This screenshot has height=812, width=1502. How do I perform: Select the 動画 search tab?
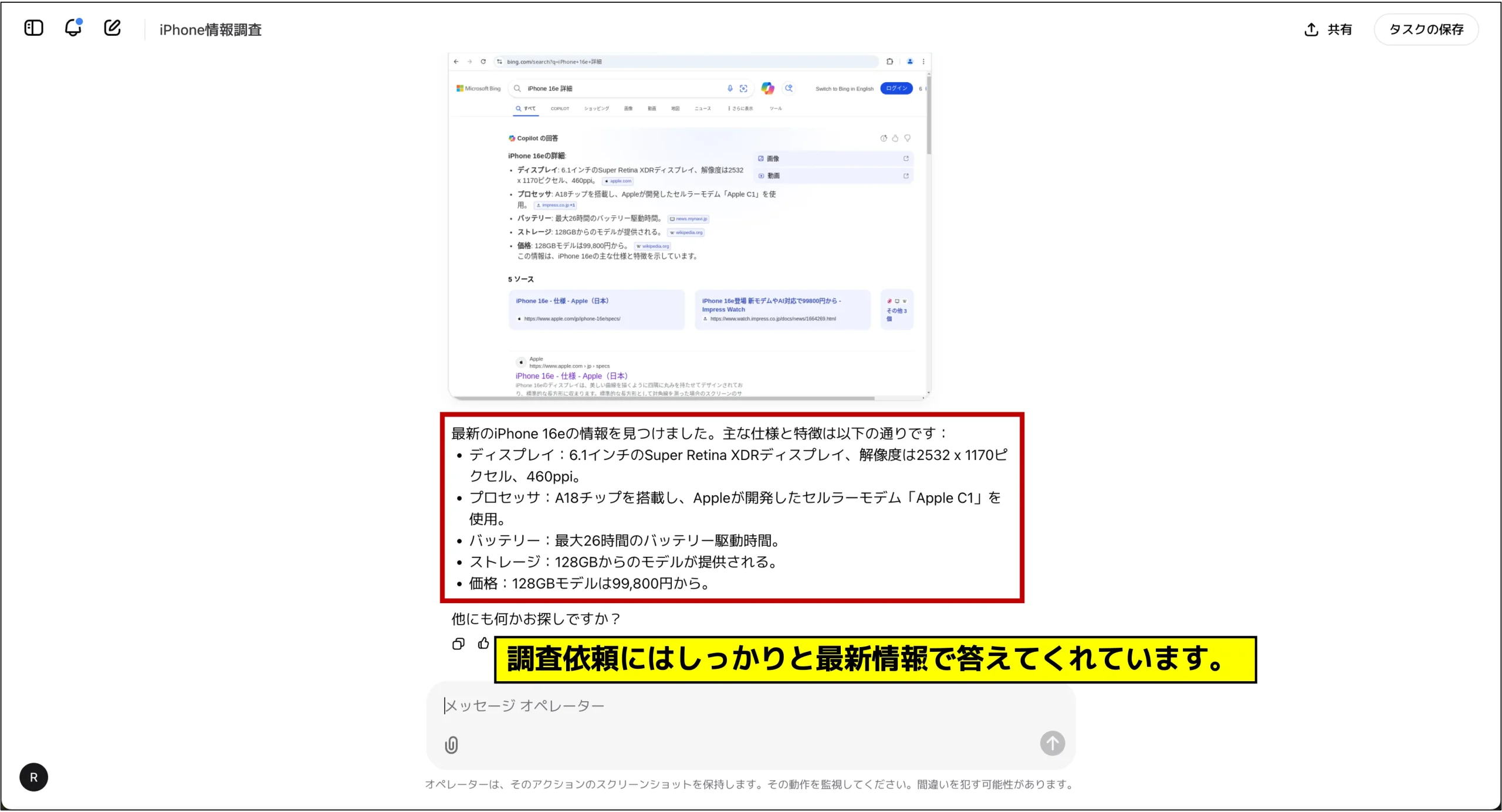point(652,109)
